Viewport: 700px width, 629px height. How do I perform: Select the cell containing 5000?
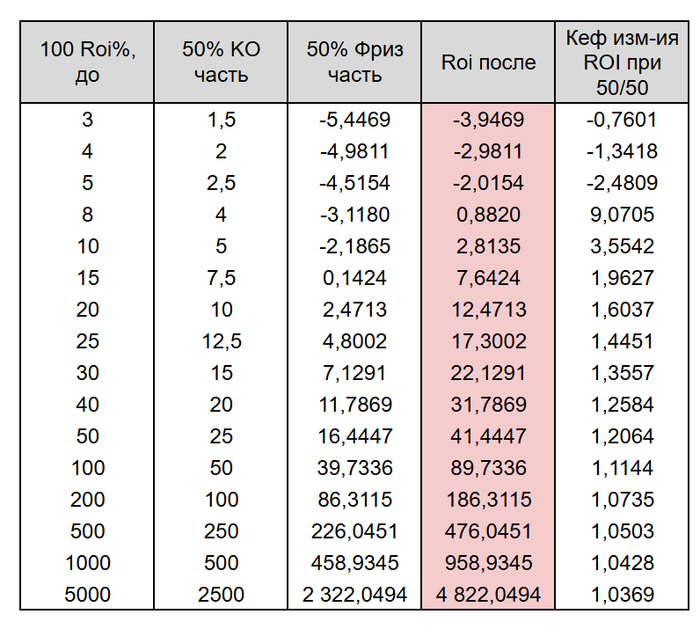pos(87,595)
